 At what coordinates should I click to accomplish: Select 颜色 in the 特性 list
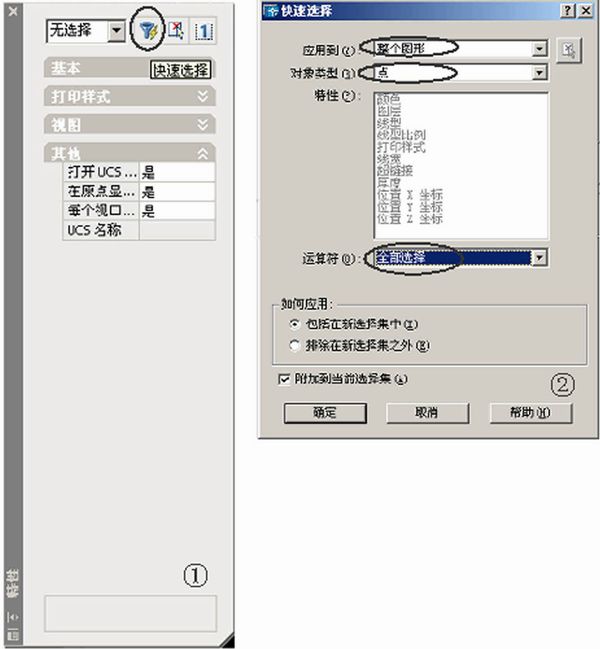pos(389,99)
